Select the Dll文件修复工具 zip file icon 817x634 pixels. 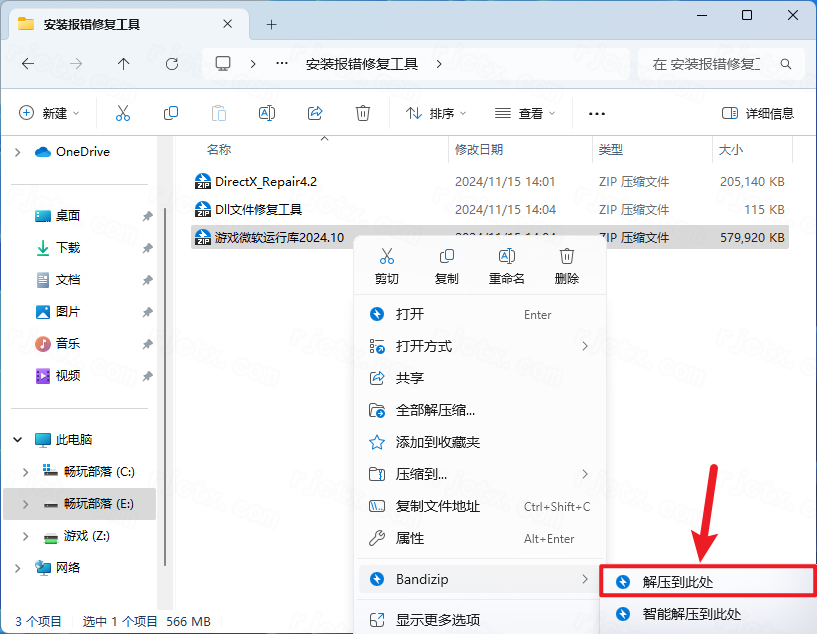pos(203,209)
